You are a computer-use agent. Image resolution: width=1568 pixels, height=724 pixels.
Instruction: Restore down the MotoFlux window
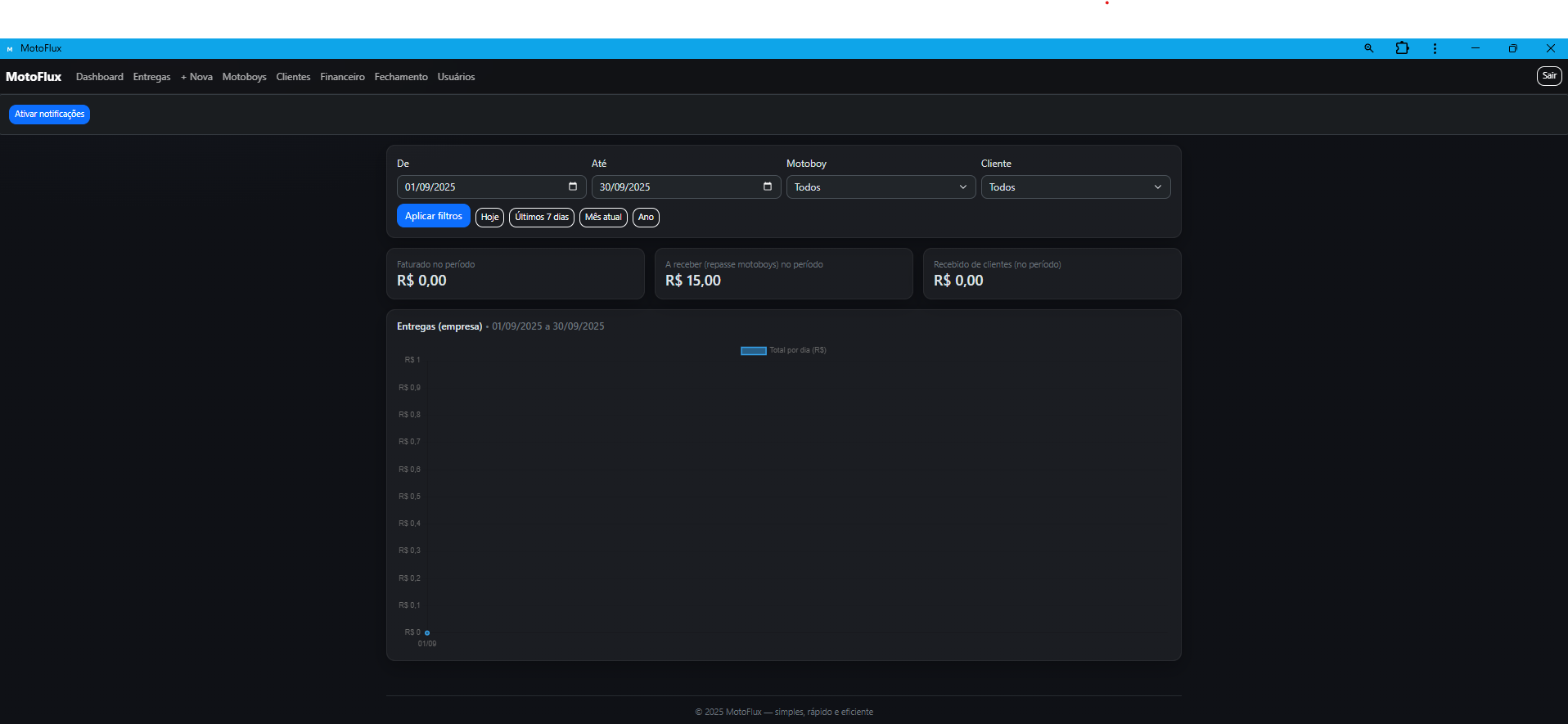[x=1512, y=48]
